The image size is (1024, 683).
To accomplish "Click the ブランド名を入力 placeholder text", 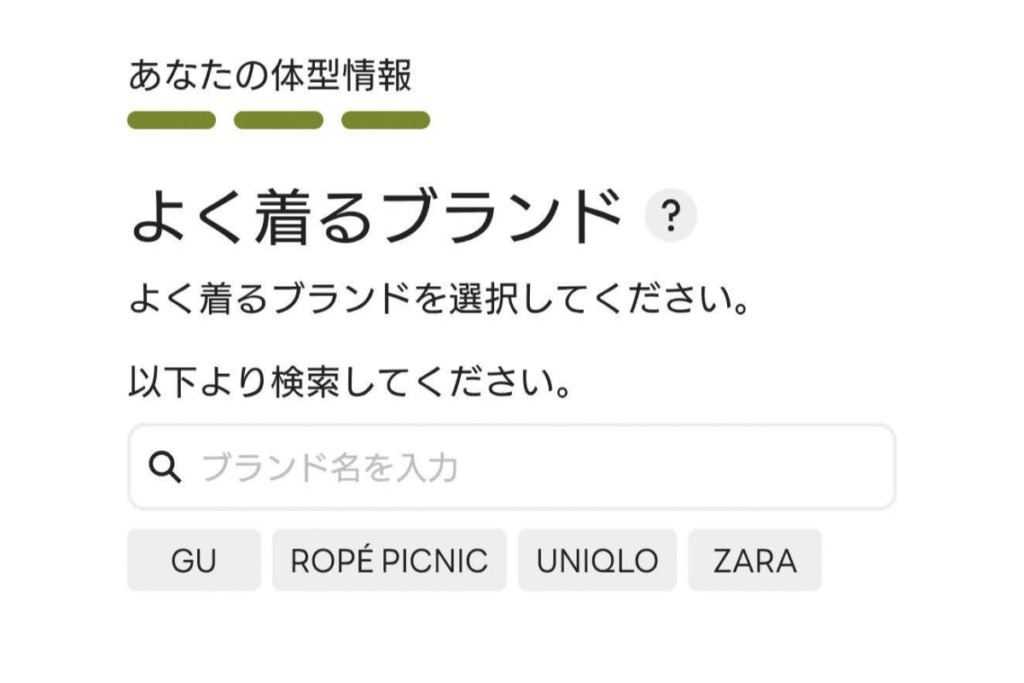I will point(330,467).
